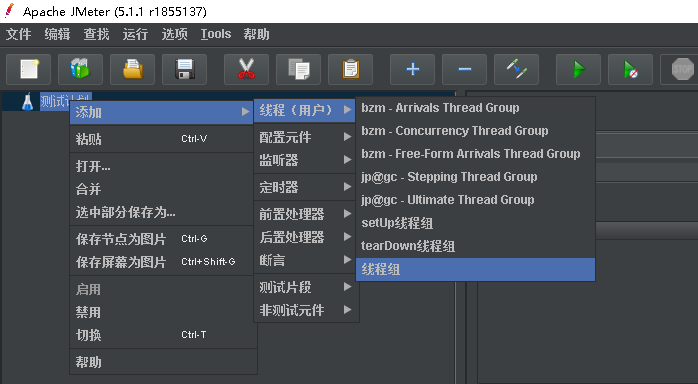Open the 选项 menu
698x384 pixels.
click(174, 34)
